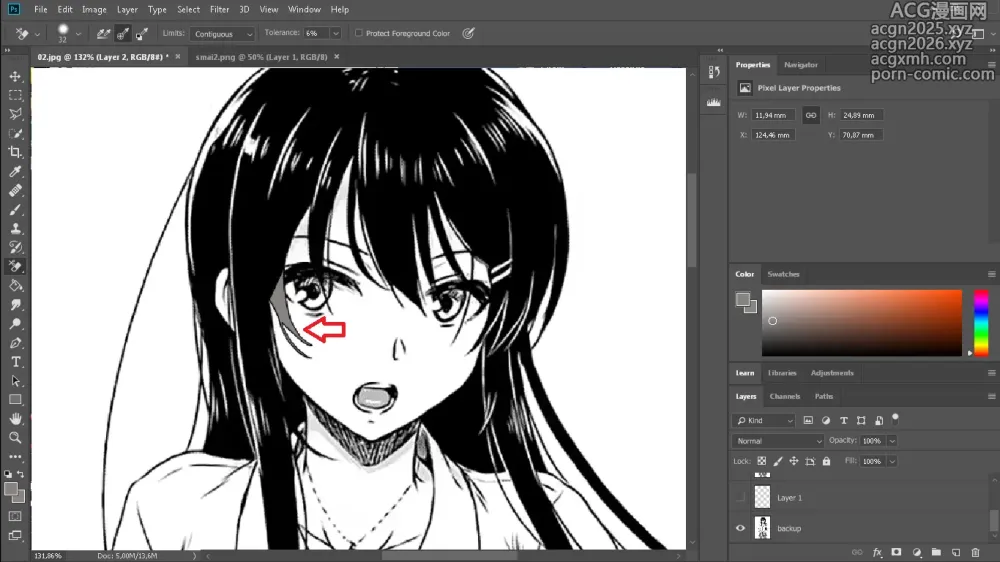Select the Quick Selection tool
Viewport: 1000px width, 562px height.
[15, 133]
